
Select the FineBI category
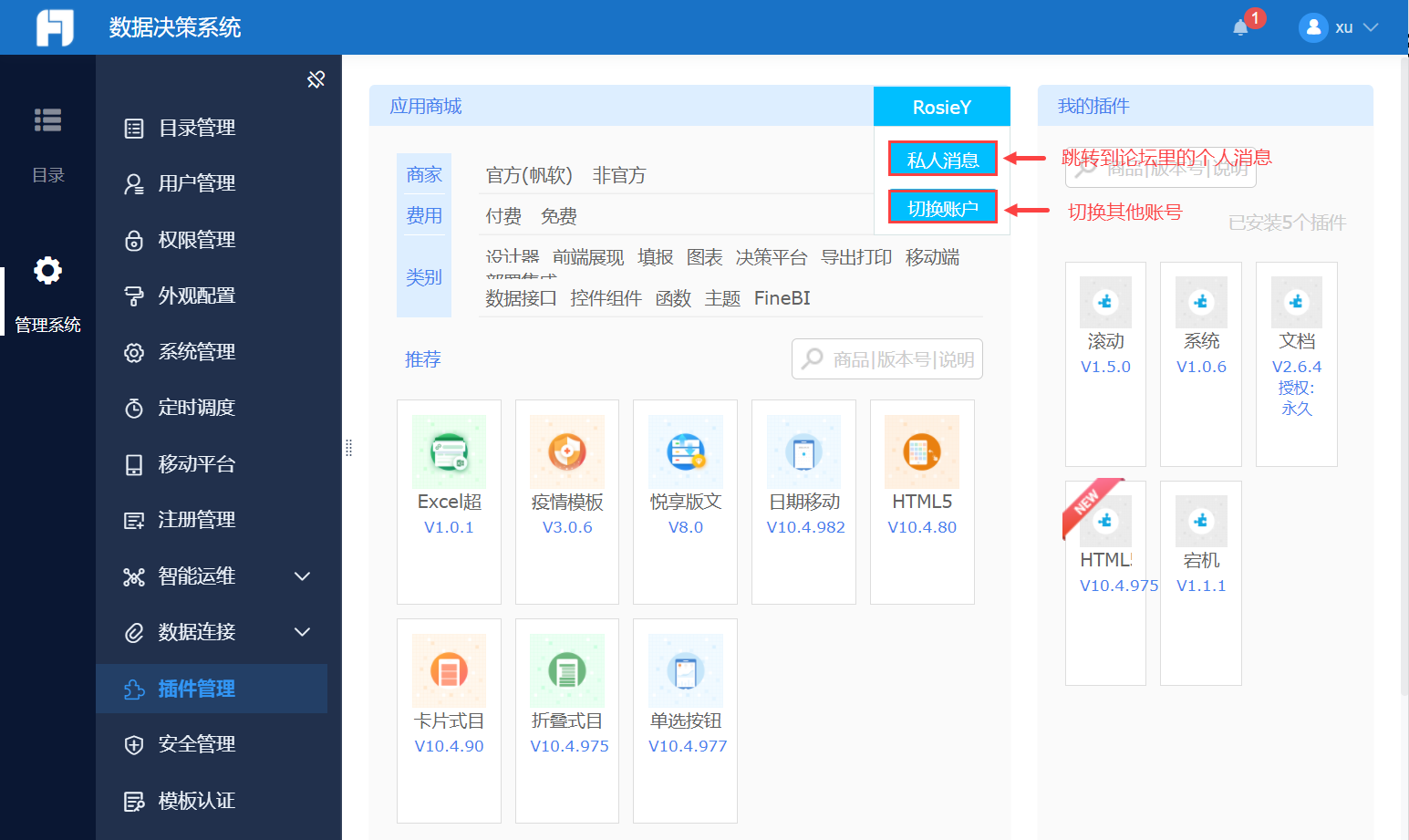782,298
